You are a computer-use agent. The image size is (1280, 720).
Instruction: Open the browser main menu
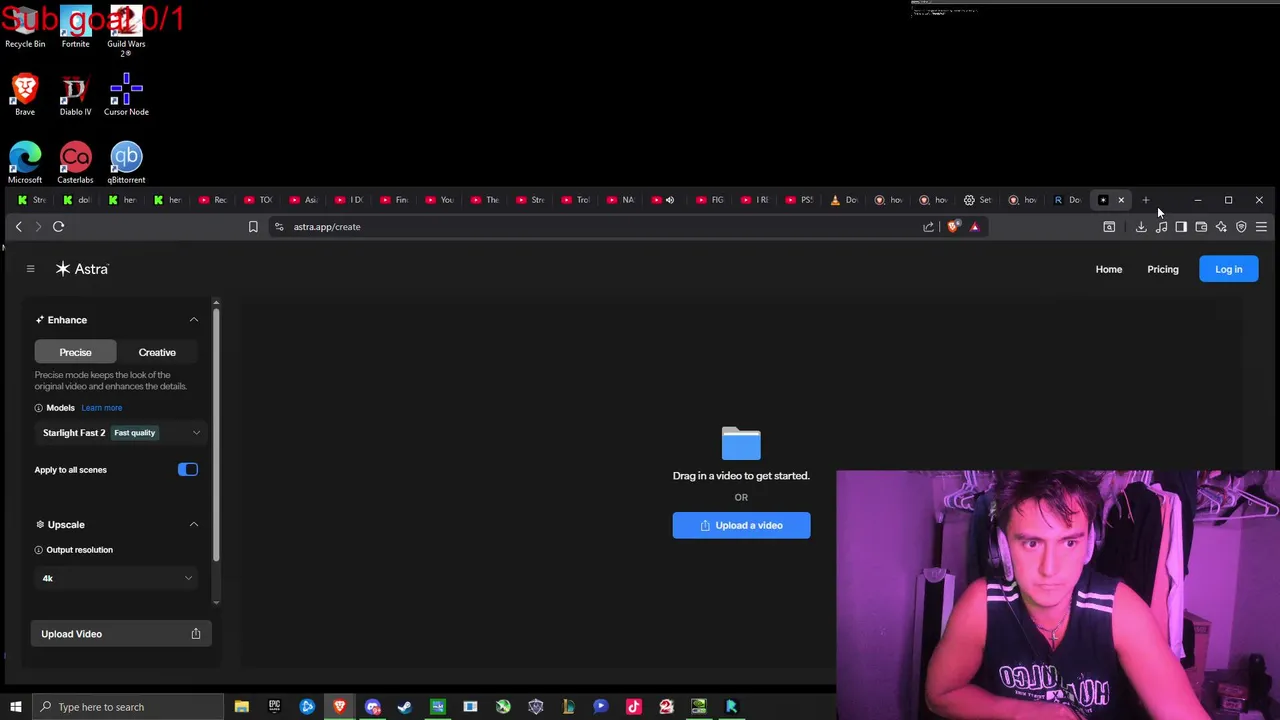pyautogui.click(x=1261, y=227)
